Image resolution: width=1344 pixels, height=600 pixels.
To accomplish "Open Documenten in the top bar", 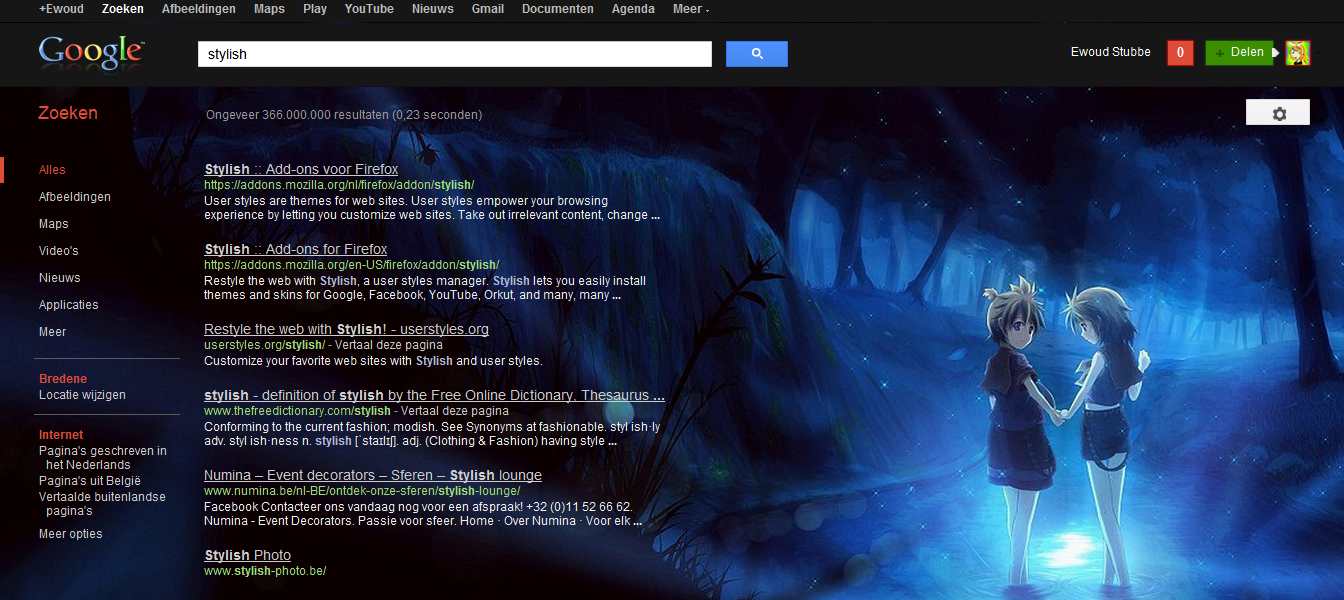I will pos(557,9).
